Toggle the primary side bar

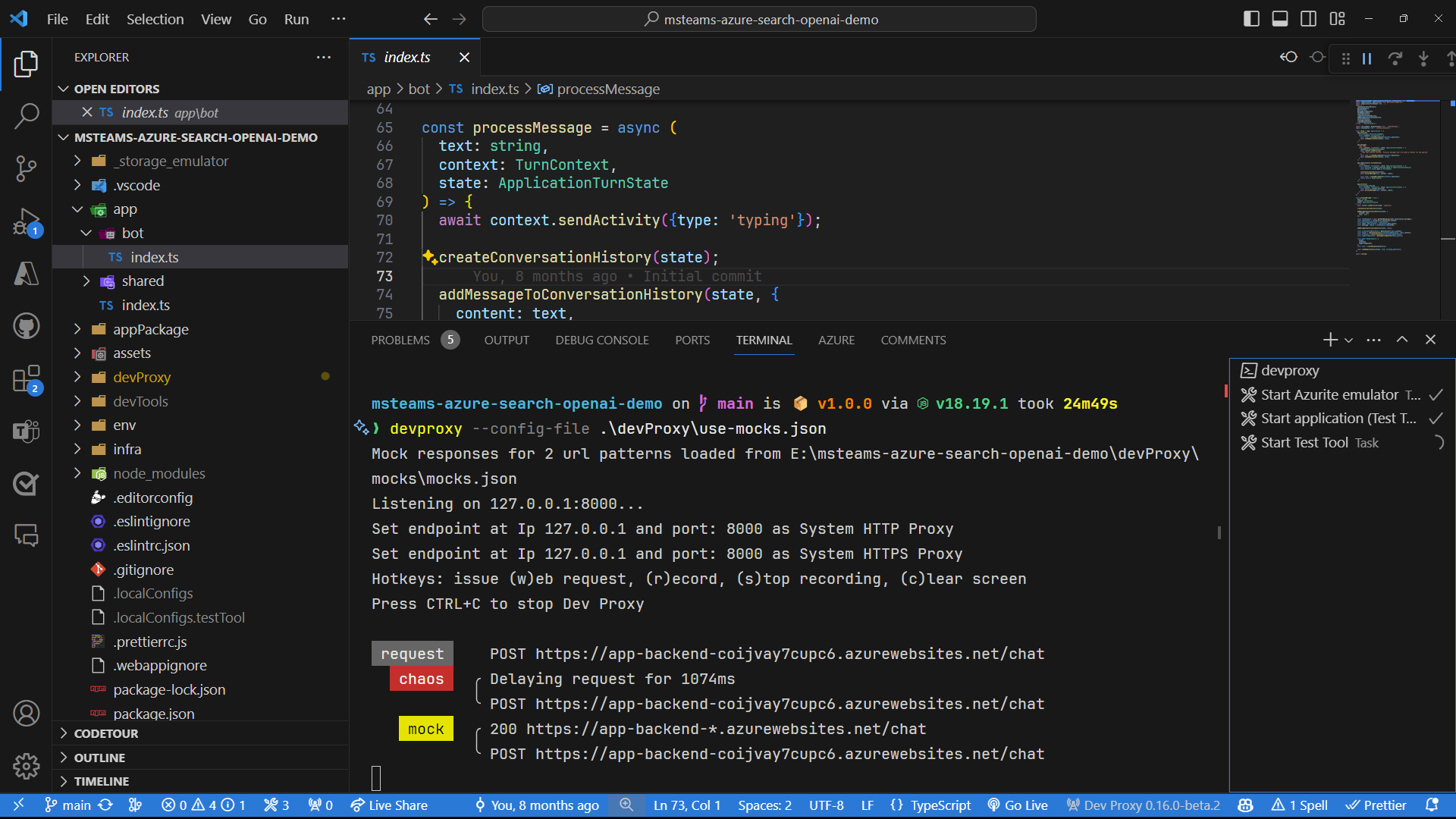click(1251, 18)
